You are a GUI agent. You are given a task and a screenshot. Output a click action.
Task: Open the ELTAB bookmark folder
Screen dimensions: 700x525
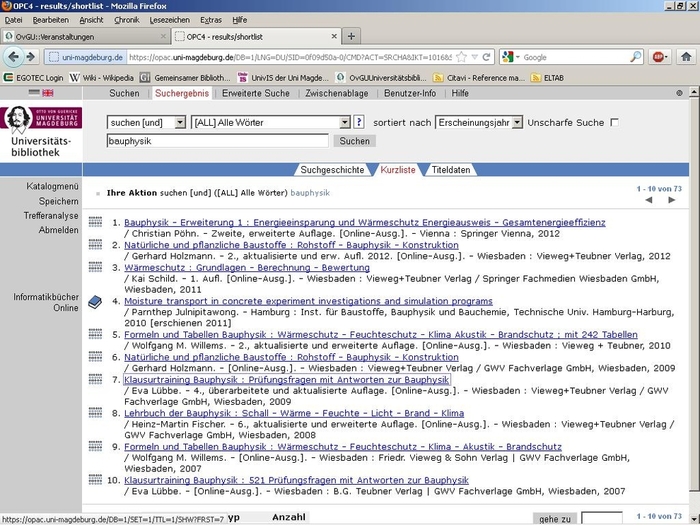tap(547, 78)
